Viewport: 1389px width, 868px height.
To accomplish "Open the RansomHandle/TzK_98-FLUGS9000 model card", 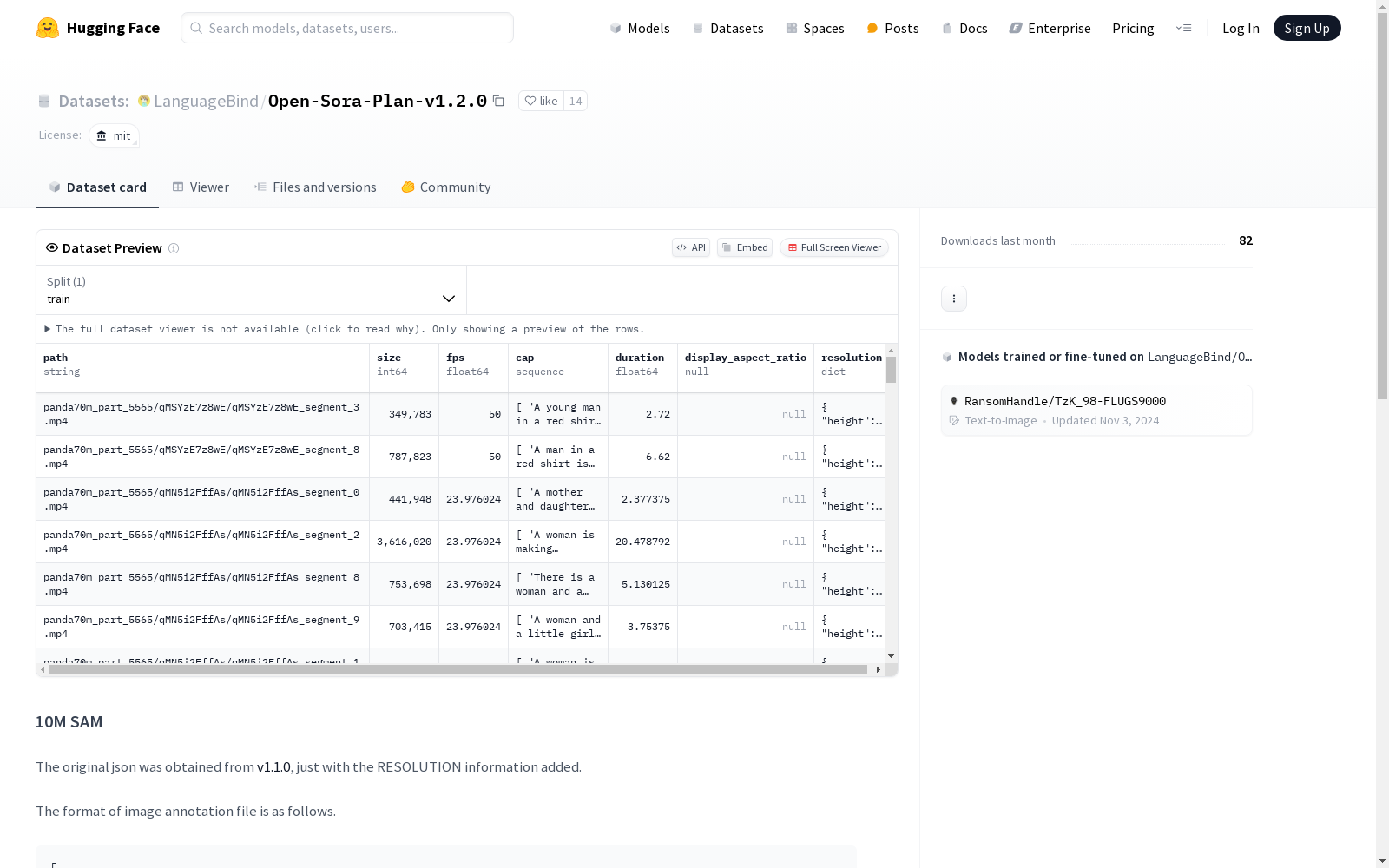I will pyautogui.click(x=1096, y=411).
